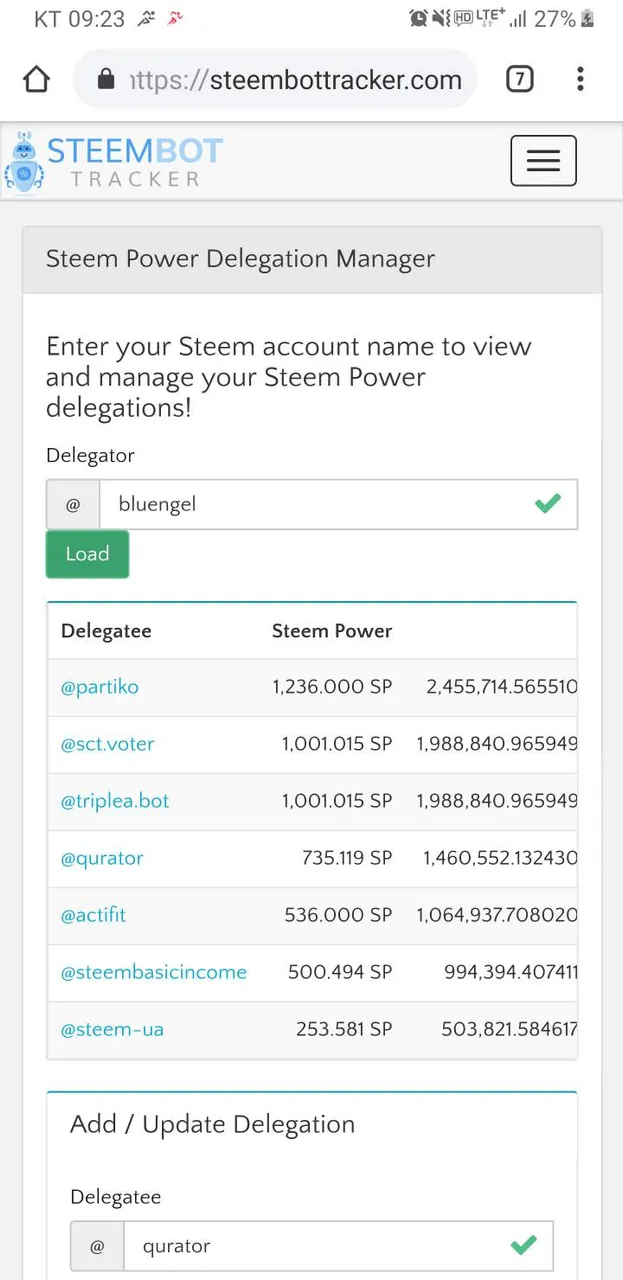Open the SteemBot Tracker logo homepage
Image resolution: width=623 pixels, height=1280 pixels.
113,161
